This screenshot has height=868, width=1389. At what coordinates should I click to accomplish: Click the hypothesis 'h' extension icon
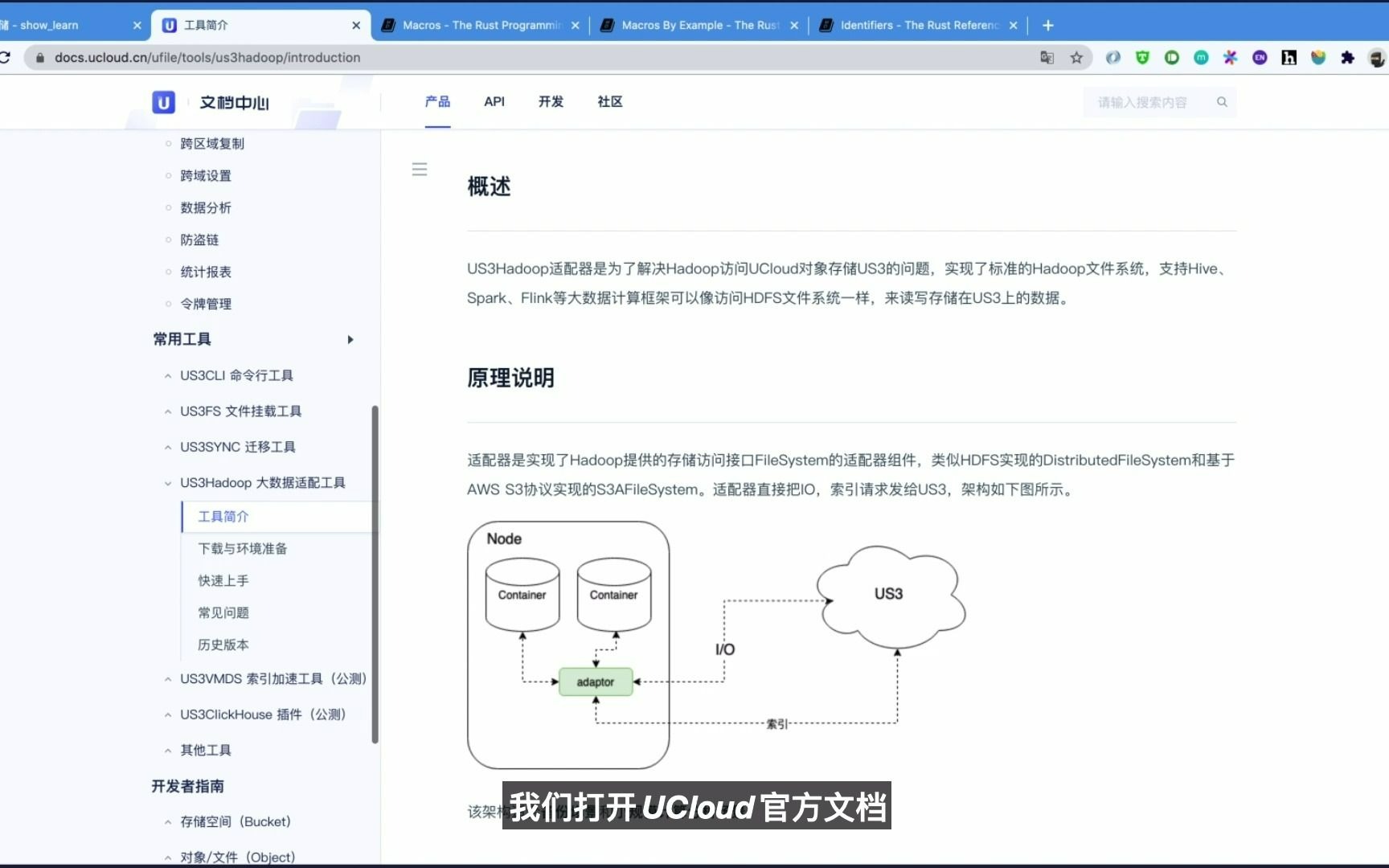1289,58
